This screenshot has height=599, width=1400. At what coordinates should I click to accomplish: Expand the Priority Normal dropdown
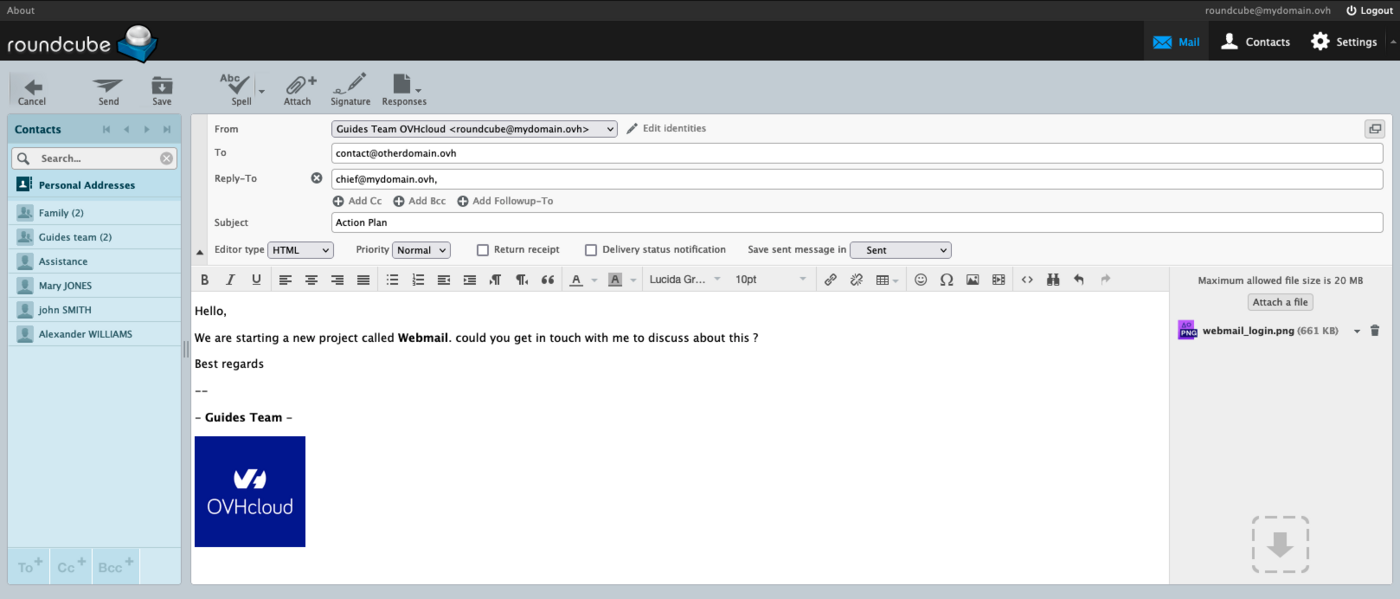click(x=421, y=250)
